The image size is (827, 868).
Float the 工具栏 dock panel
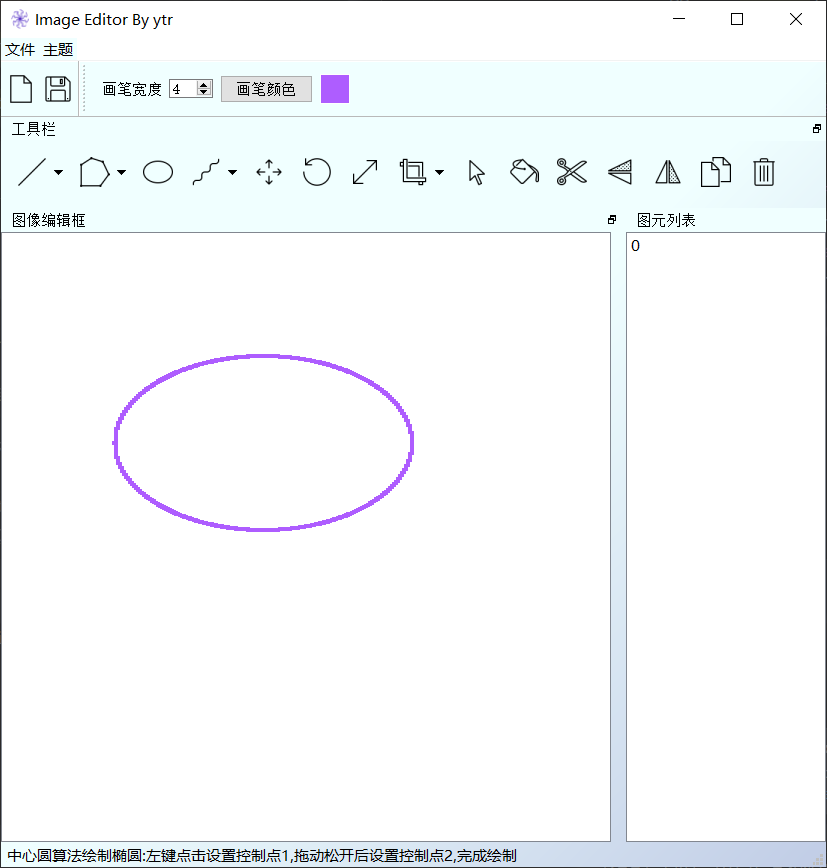pos(816,129)
